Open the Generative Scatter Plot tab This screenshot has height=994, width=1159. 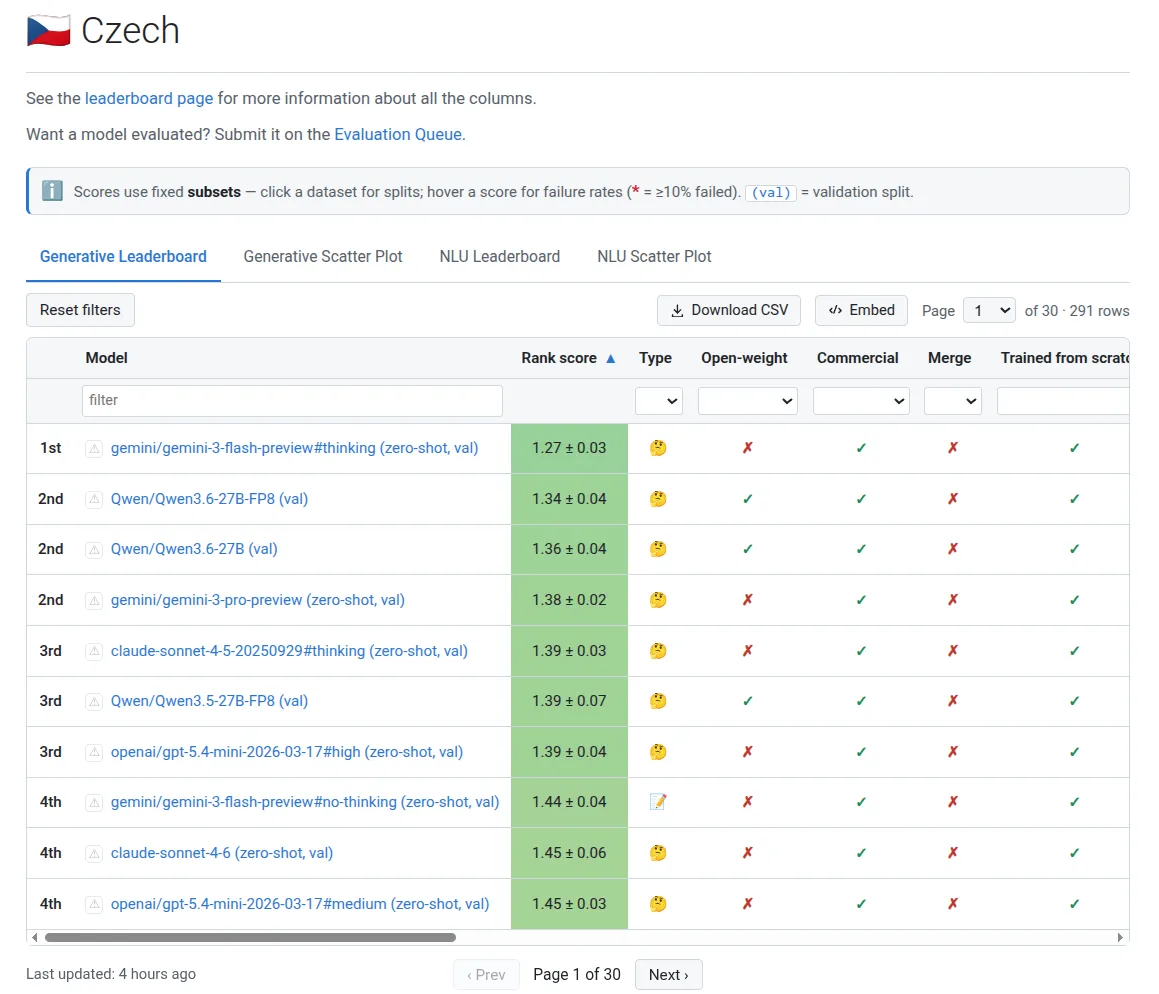pyautogui.click(x=323, y=256)
